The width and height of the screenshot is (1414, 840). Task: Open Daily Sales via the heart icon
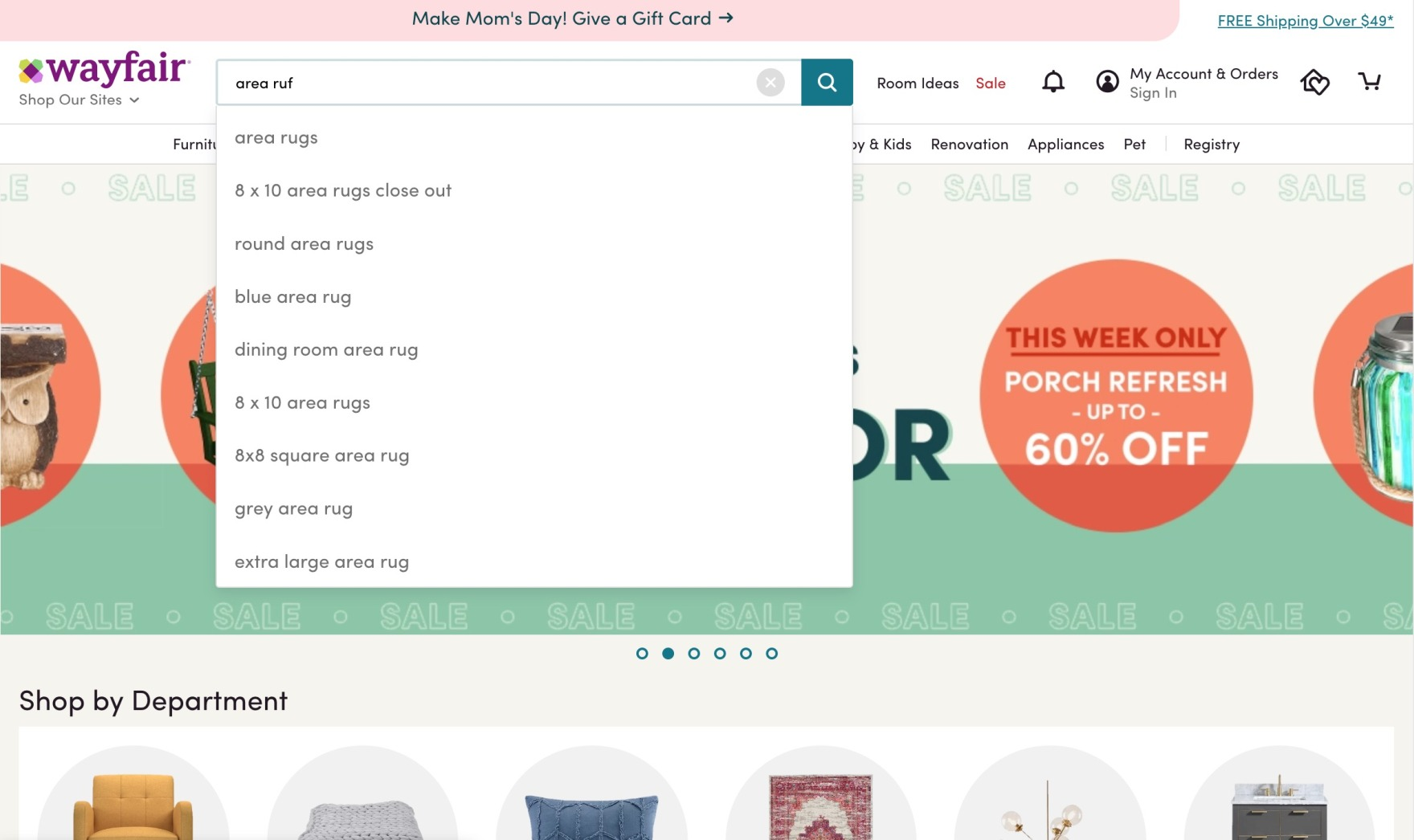[1315, 82]
